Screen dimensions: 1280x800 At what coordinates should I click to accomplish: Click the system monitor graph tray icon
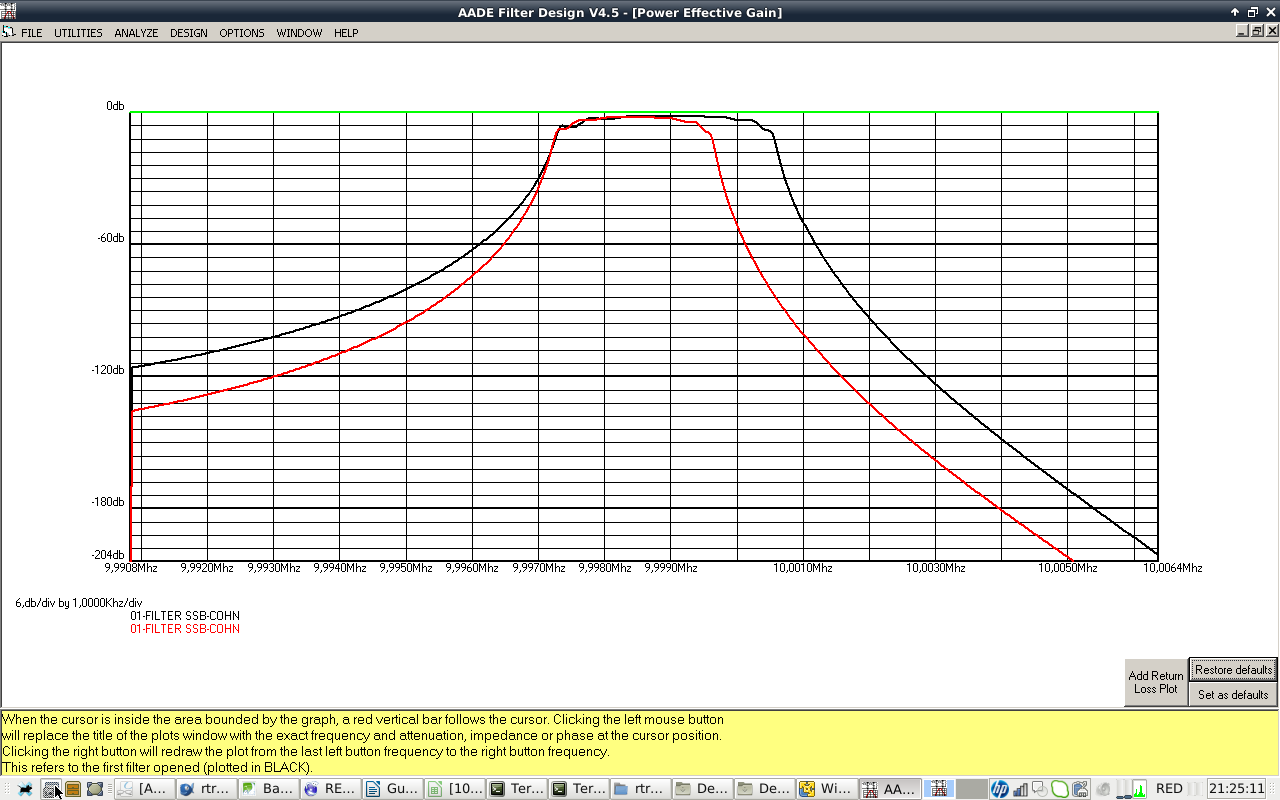point(1139,789)
